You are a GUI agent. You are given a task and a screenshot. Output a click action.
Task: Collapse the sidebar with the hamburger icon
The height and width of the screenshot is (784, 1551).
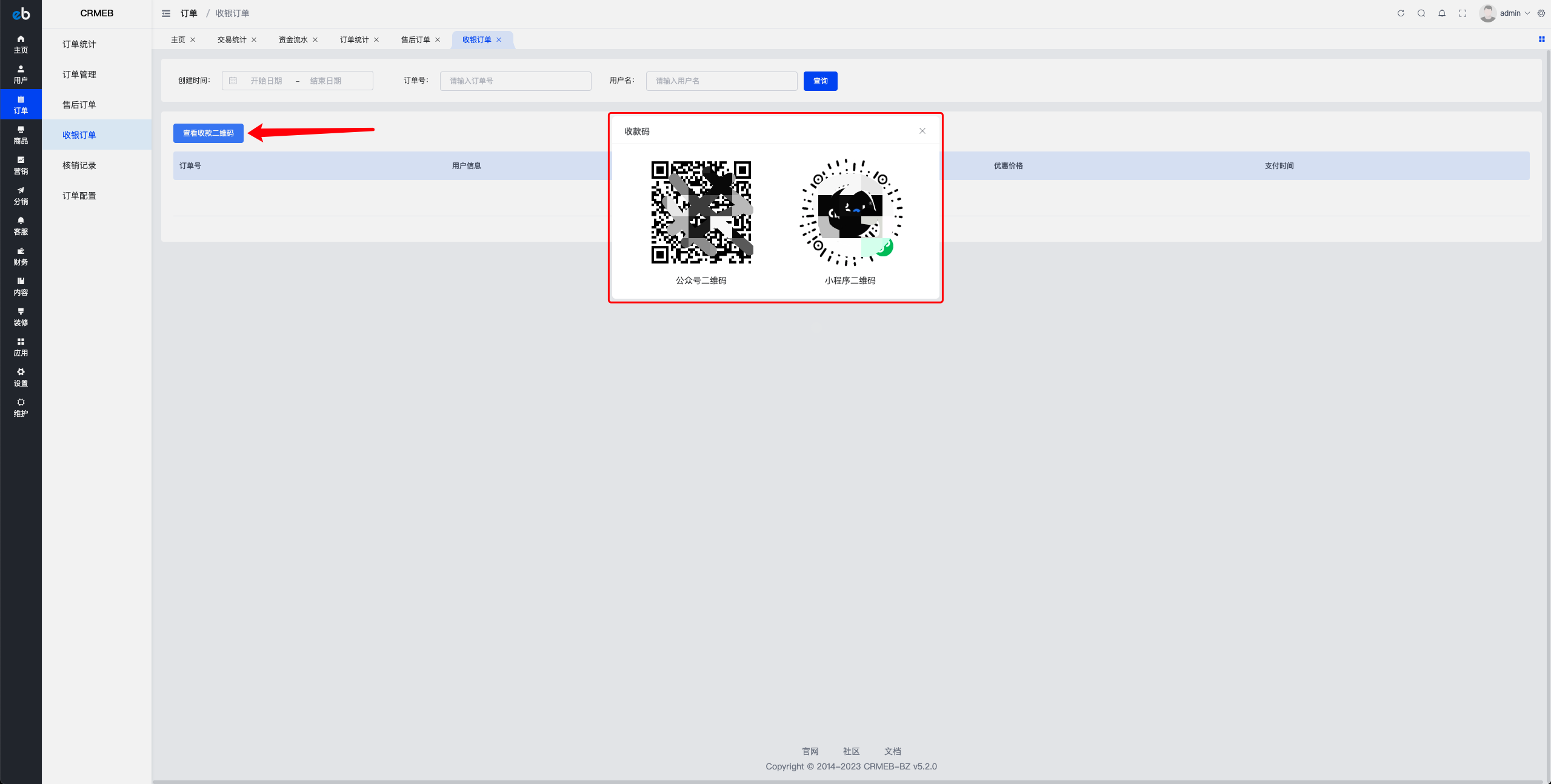coord(166,13)
